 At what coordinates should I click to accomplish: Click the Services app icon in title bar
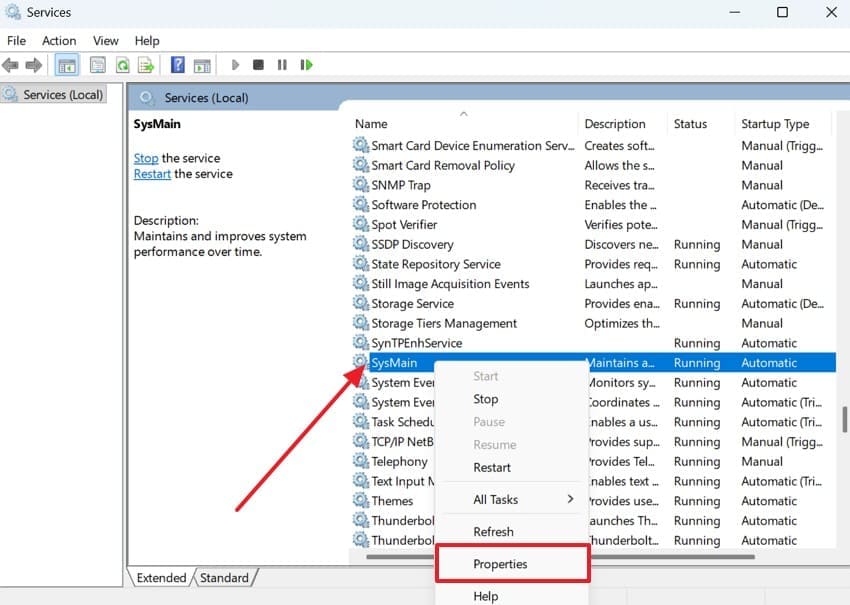[x=13, y=12]
